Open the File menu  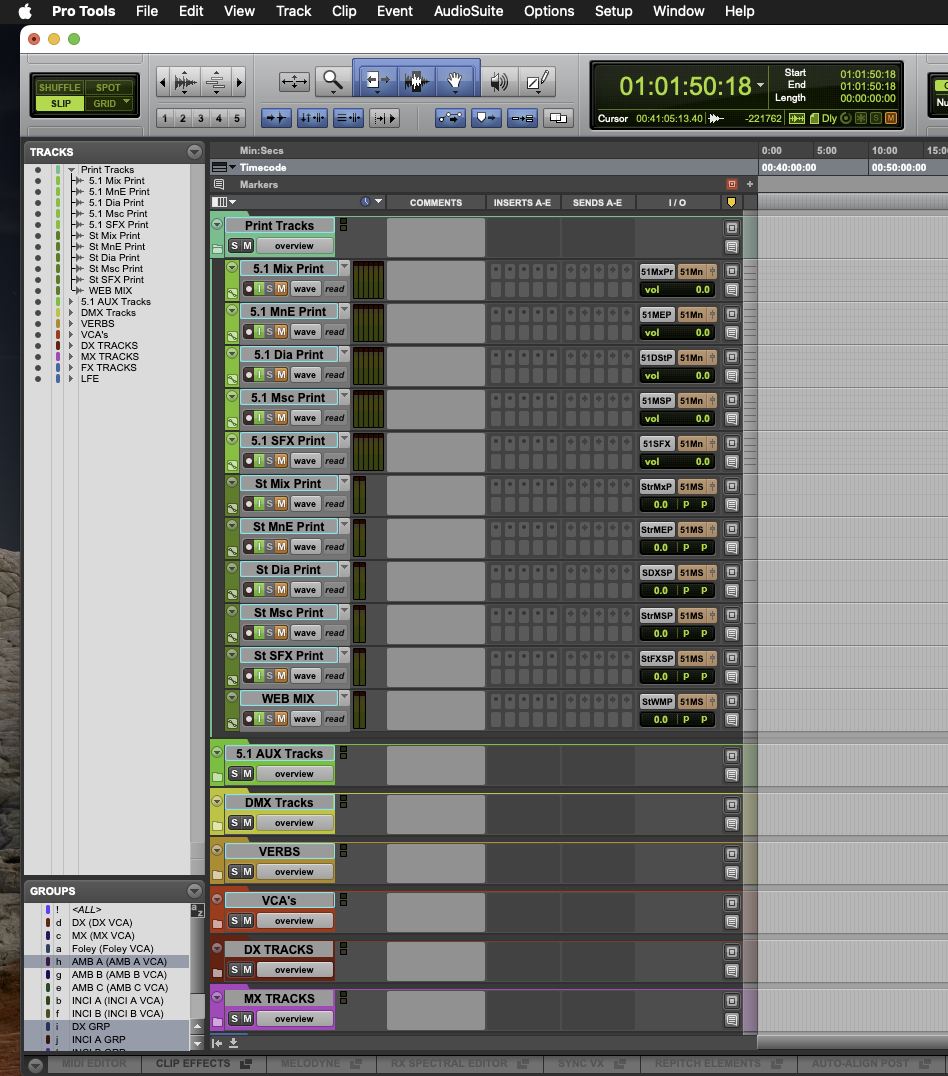(147, 11)
